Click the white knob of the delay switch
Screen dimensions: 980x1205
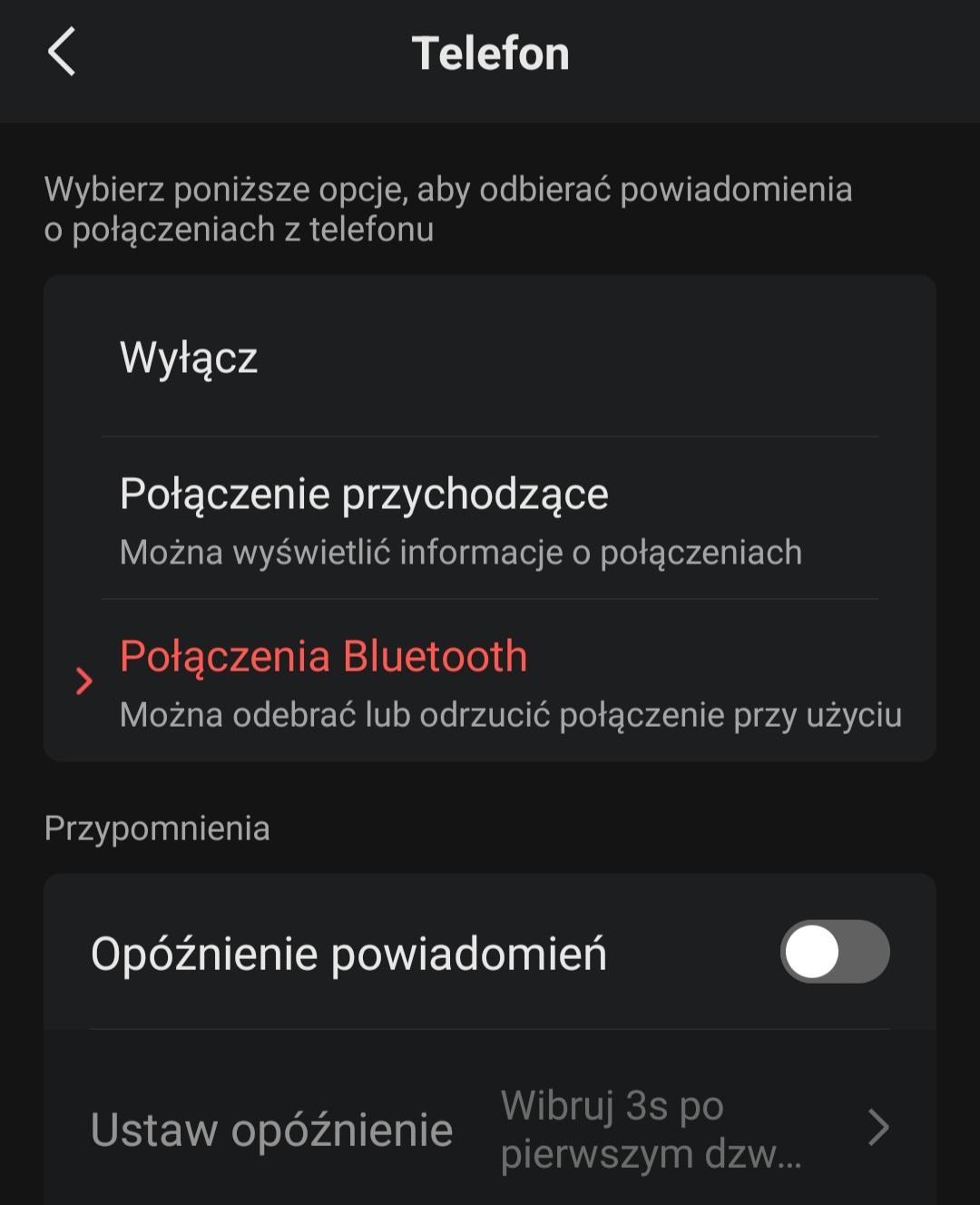point(812,952)
